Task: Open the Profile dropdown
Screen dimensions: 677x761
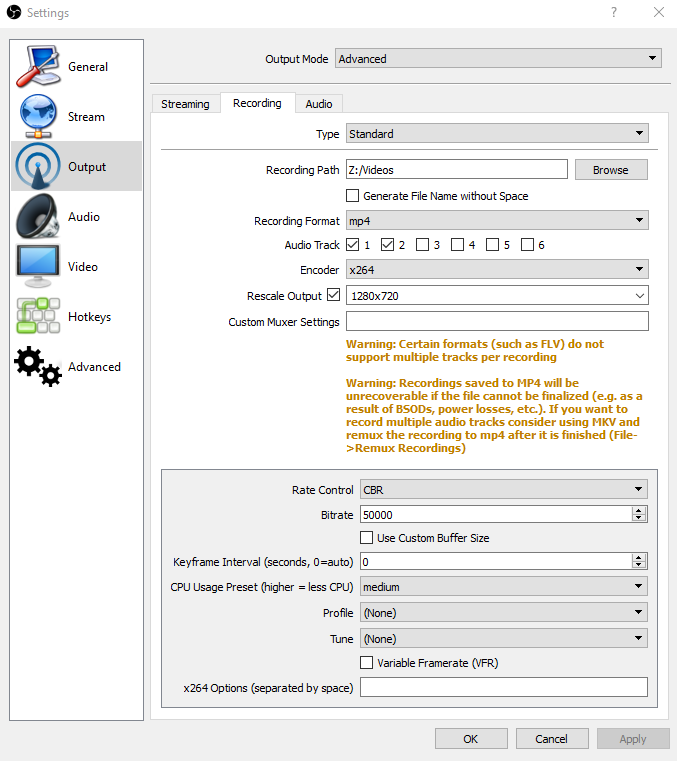Action: click(504, 613)
